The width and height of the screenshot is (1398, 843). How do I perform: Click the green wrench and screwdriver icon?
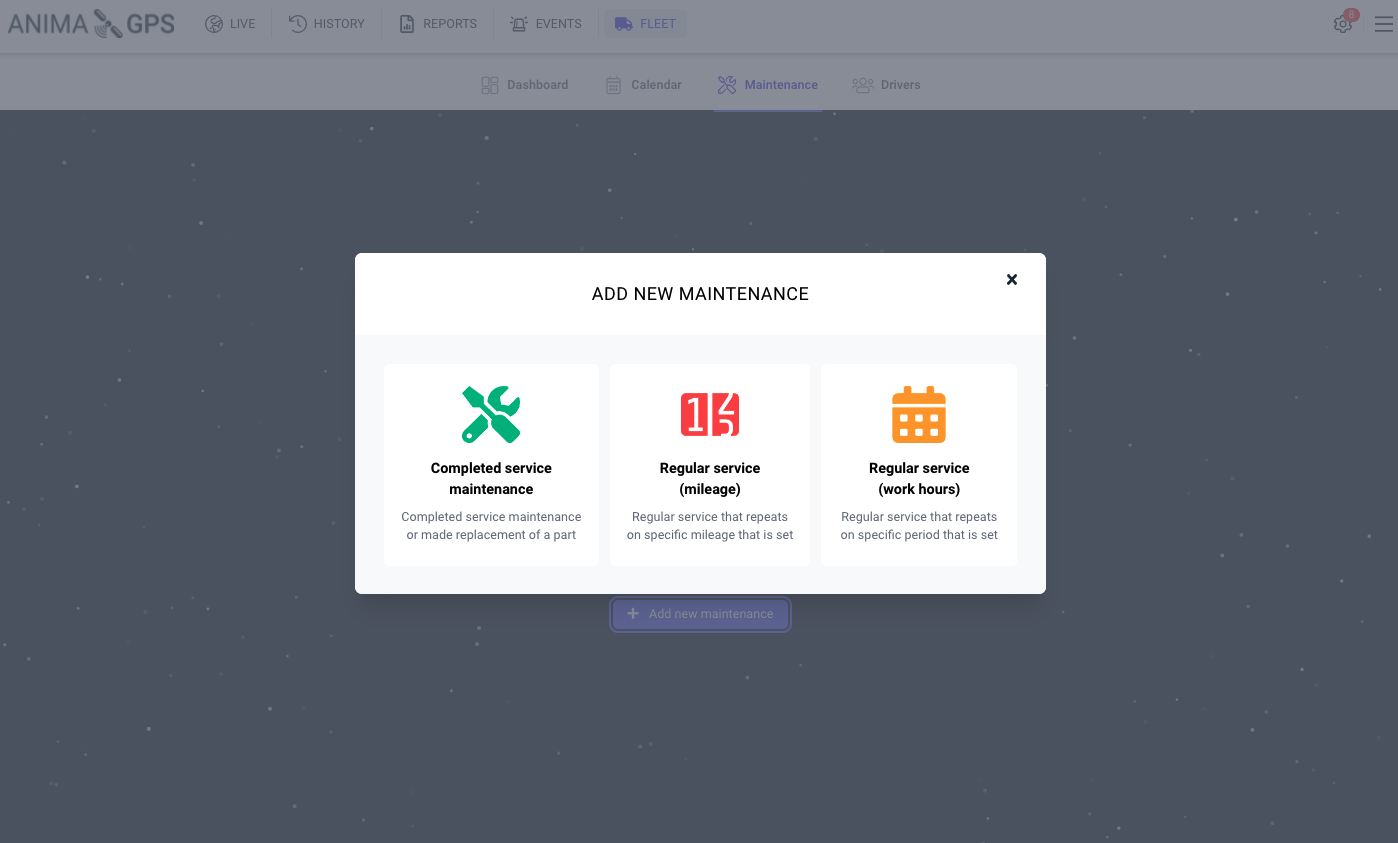(490, 414)
